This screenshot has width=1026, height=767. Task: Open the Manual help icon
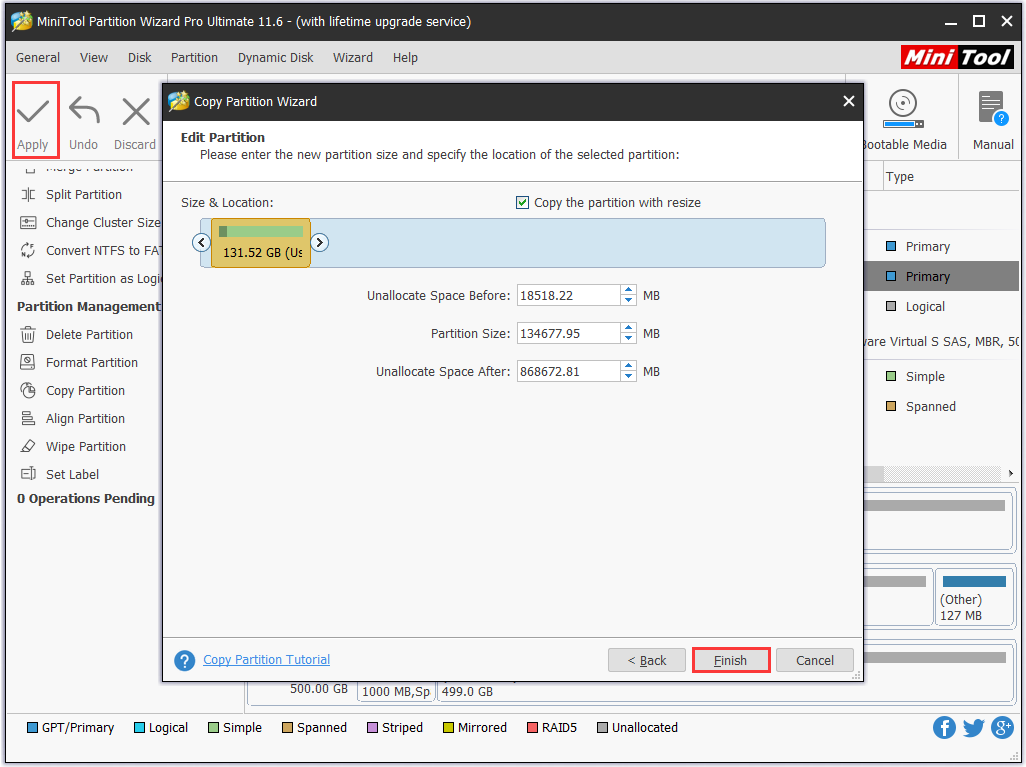[x=993, y=109]
